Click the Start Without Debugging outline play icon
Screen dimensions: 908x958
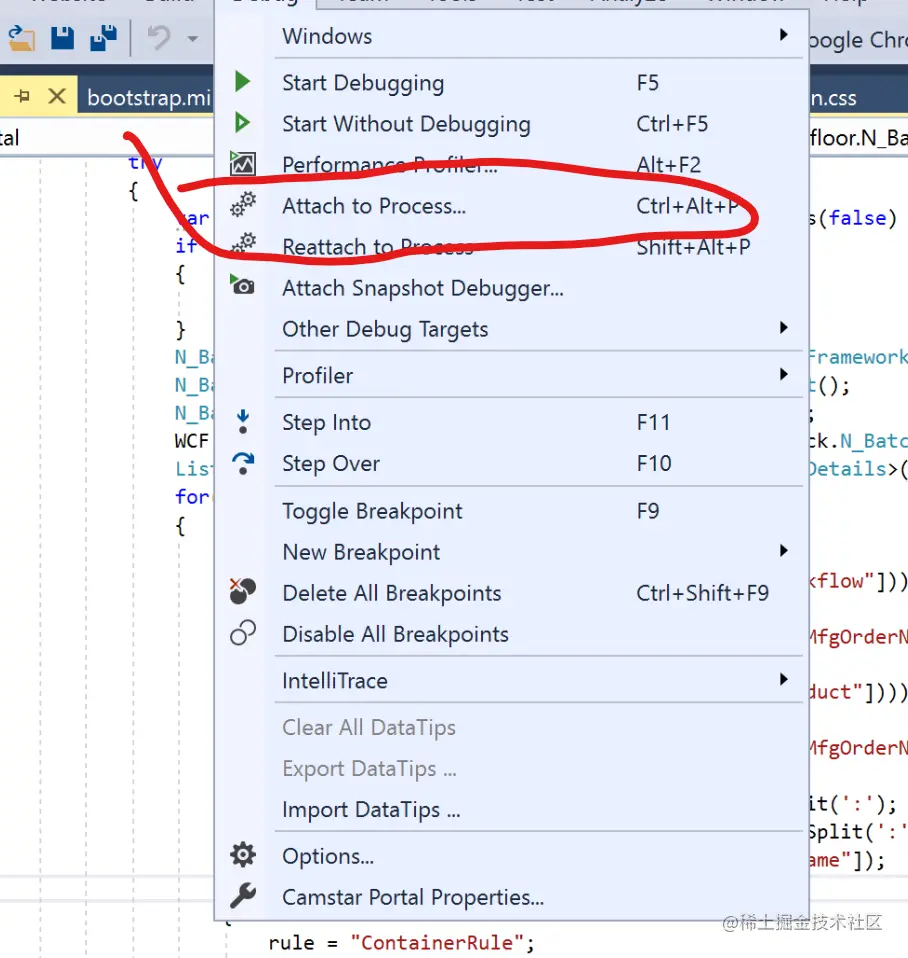pos(243,123)
